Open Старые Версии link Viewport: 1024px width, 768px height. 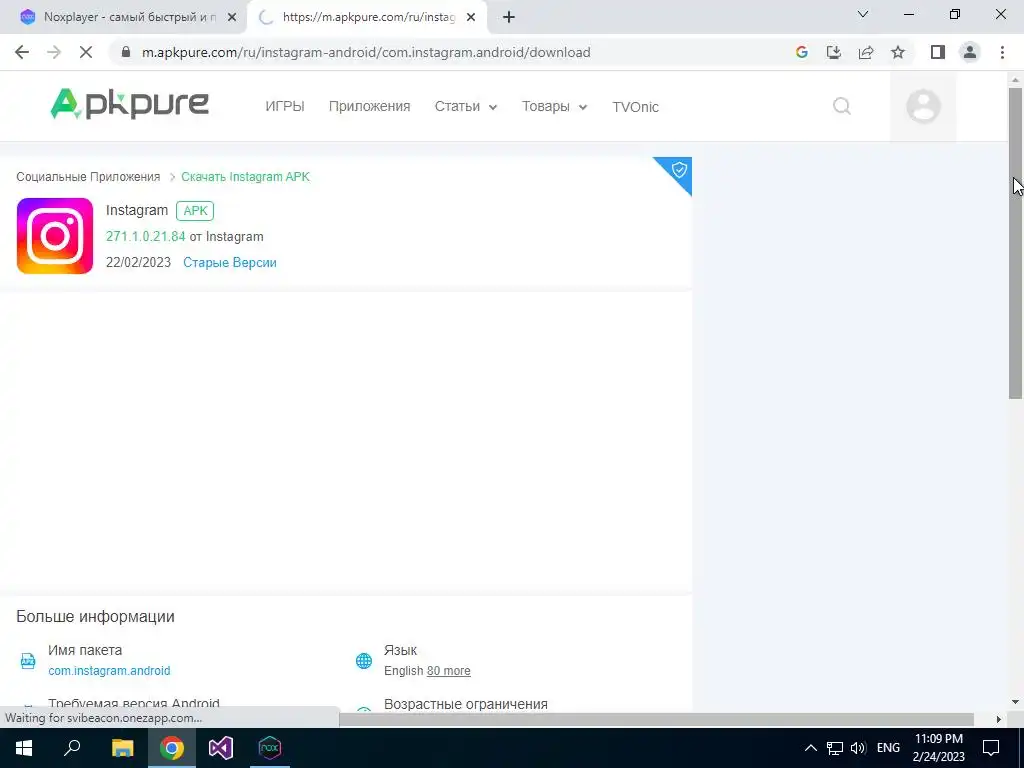click(x=230, y=263)
